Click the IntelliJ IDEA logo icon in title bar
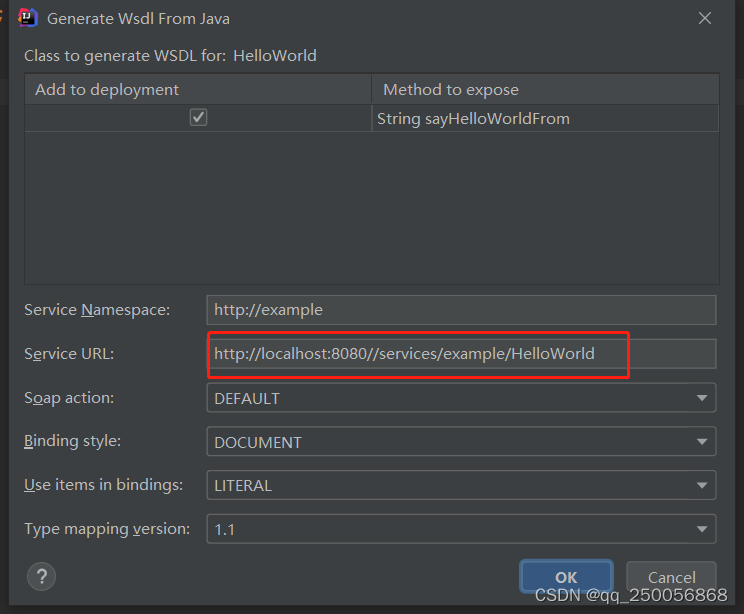The image size is (744, 614). pos(28,18)
